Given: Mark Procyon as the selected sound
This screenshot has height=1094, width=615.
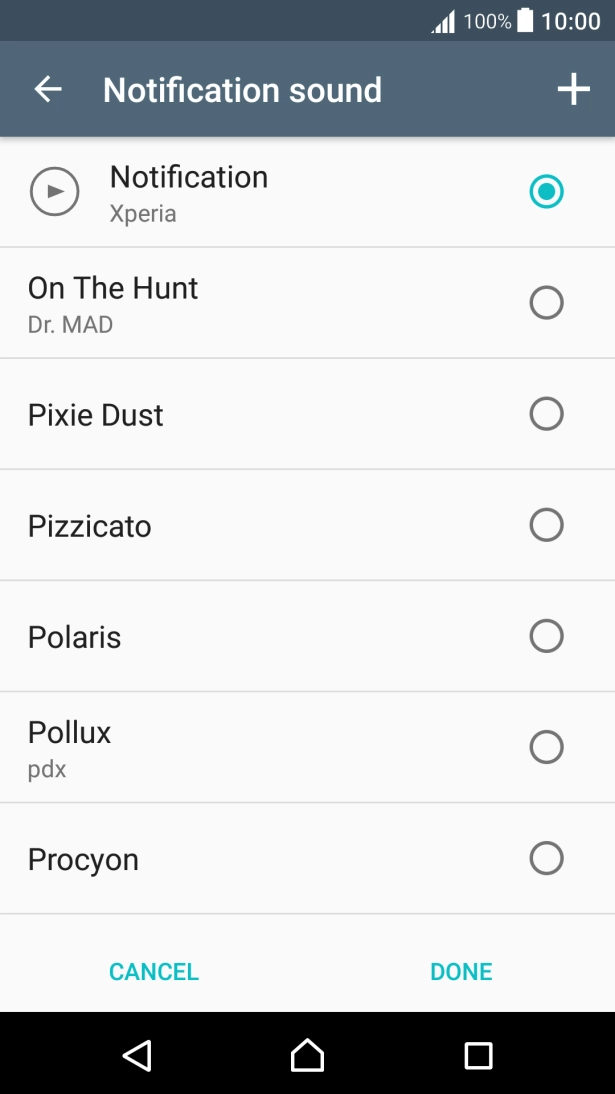Looking at the screenshot, I should tap(546, 858).
